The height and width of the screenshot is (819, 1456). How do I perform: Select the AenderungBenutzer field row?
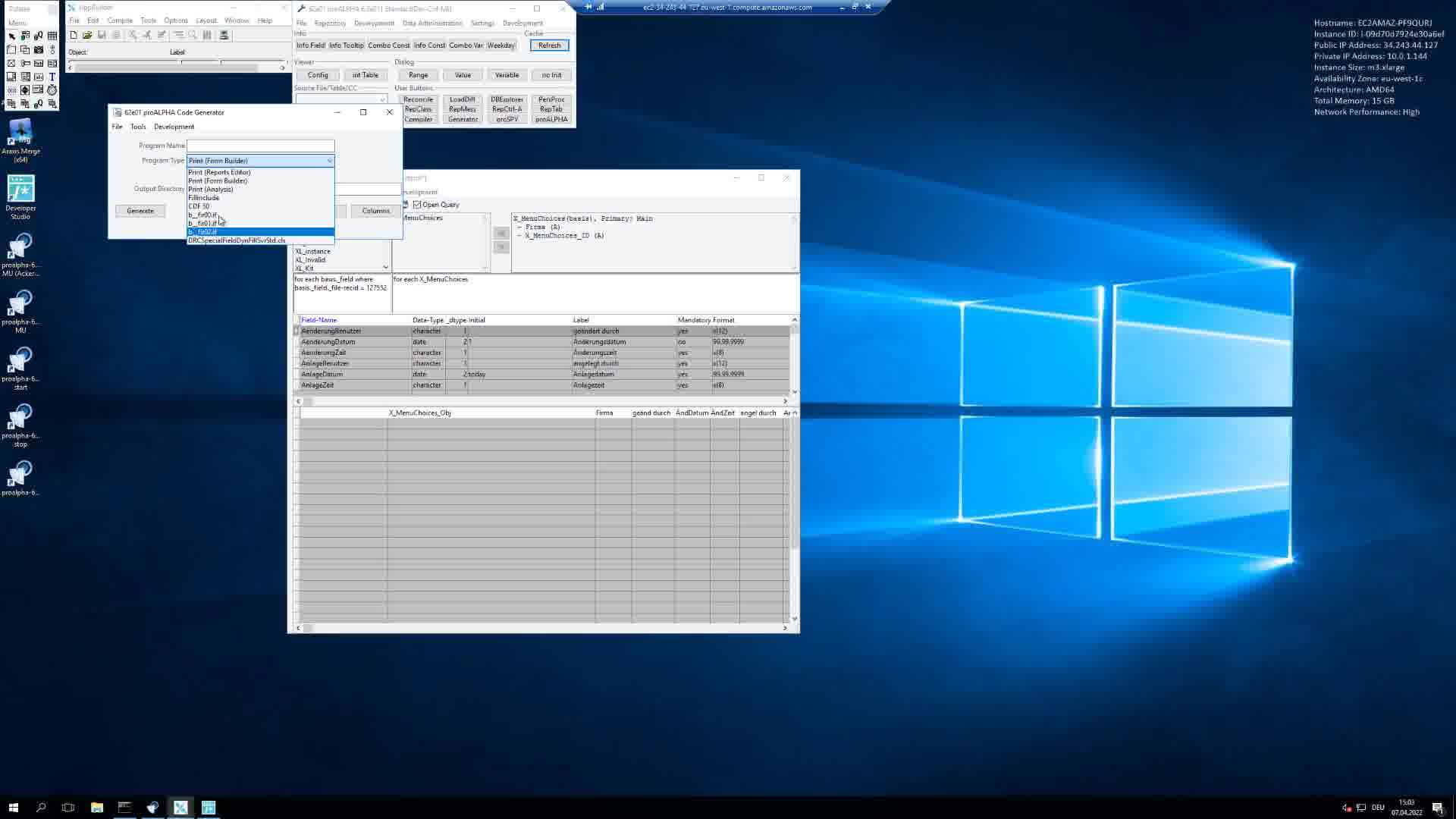coord(541,331)
